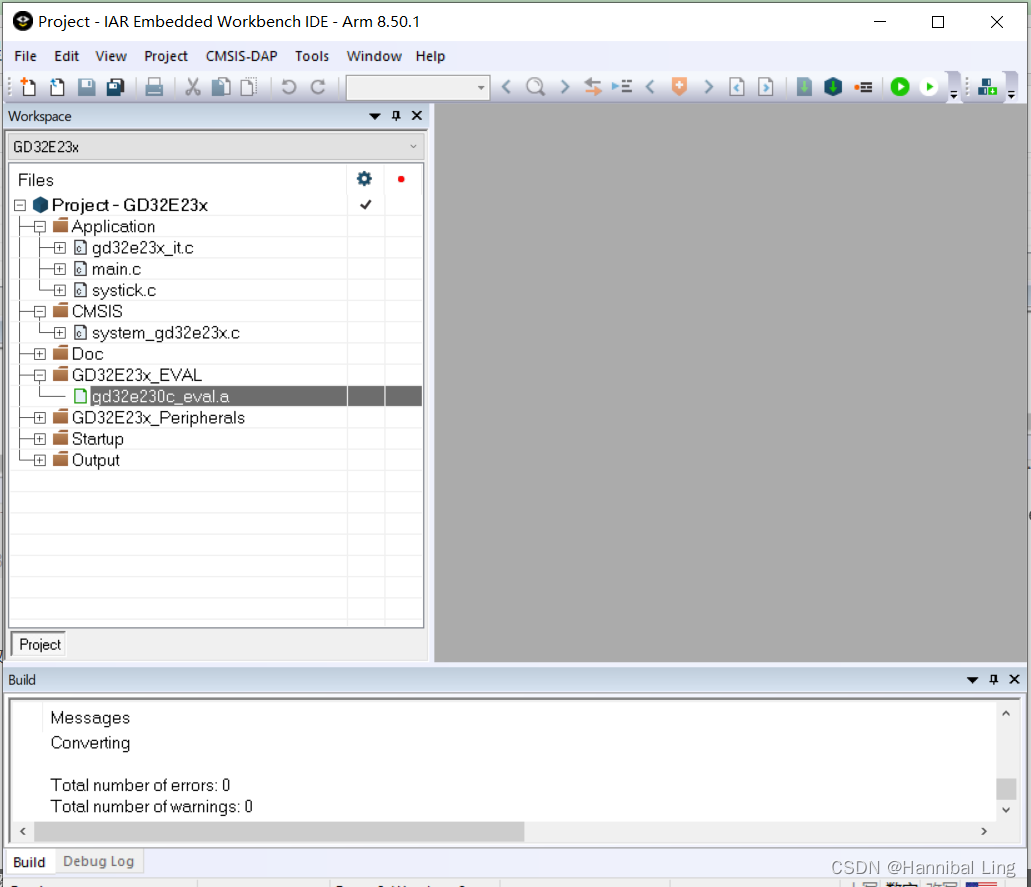Image resolution: width=1031 pixels, height=887 pixels.
Task: Expand the Doc folder
Action: click(x=39, y=354)
